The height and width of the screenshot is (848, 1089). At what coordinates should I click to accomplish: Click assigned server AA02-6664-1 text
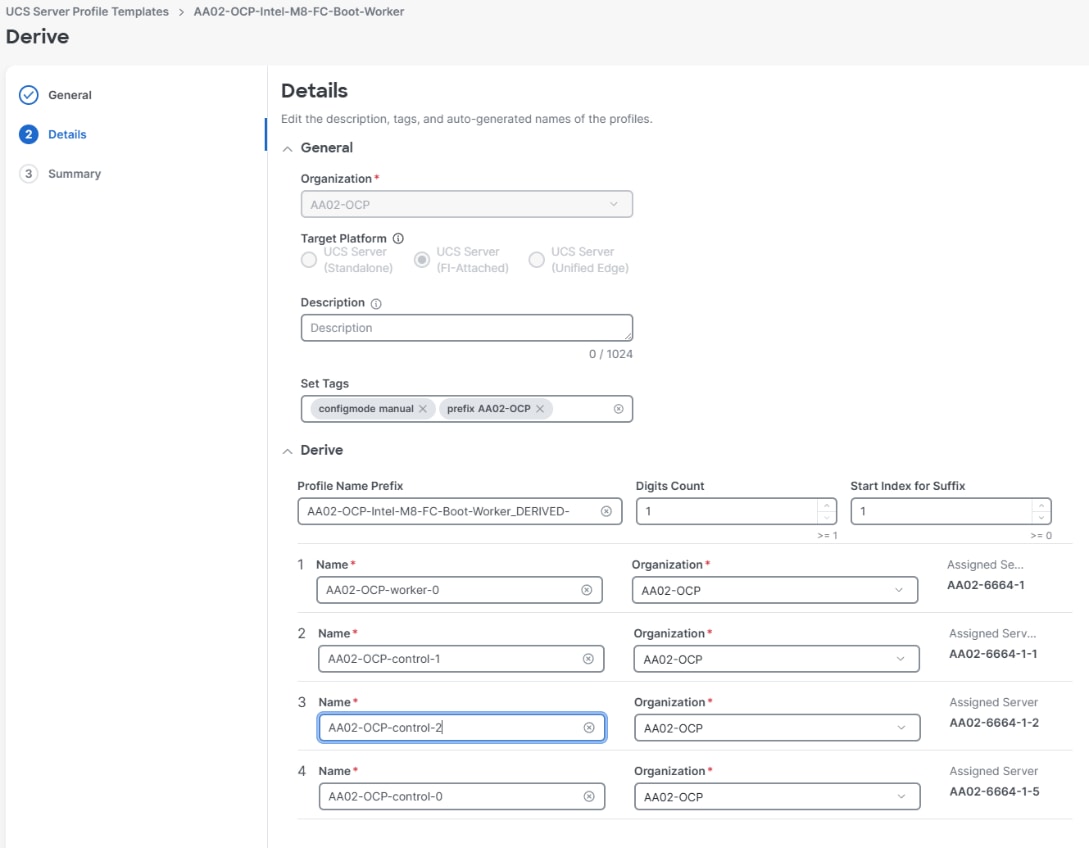(x=986, y=585)
